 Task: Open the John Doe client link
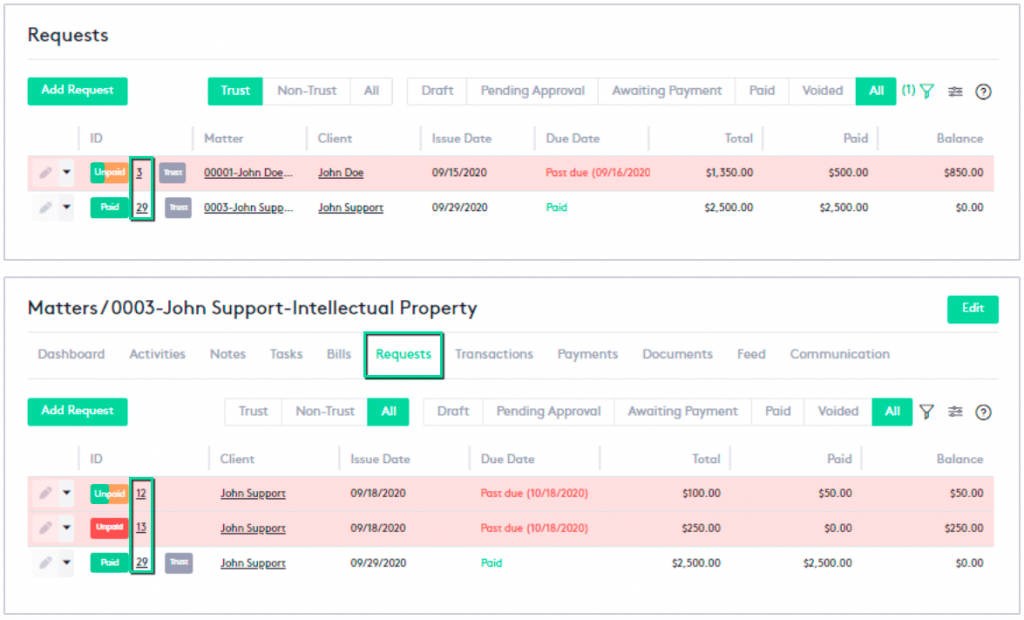click(x=340, y=173)
